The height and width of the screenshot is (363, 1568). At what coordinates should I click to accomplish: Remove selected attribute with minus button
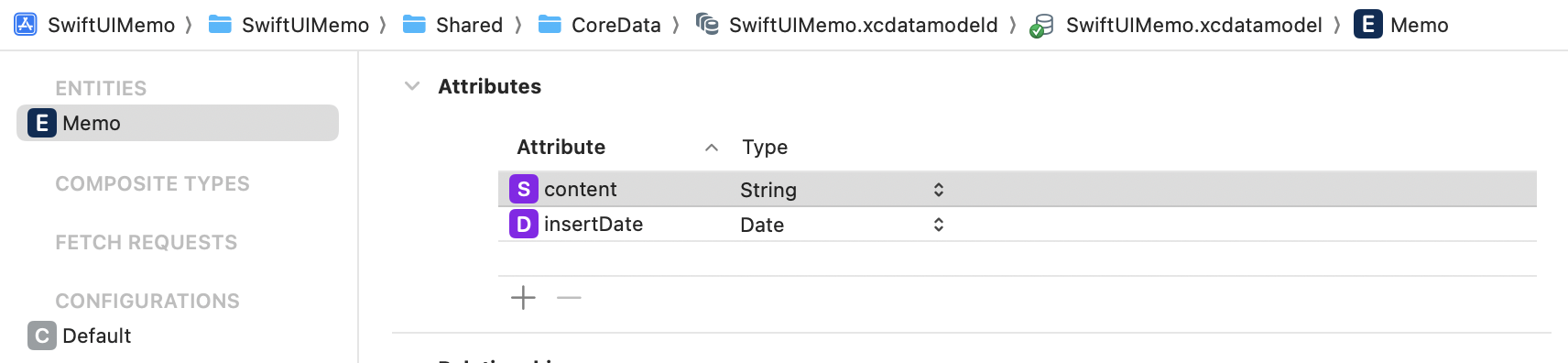(569, 298)
